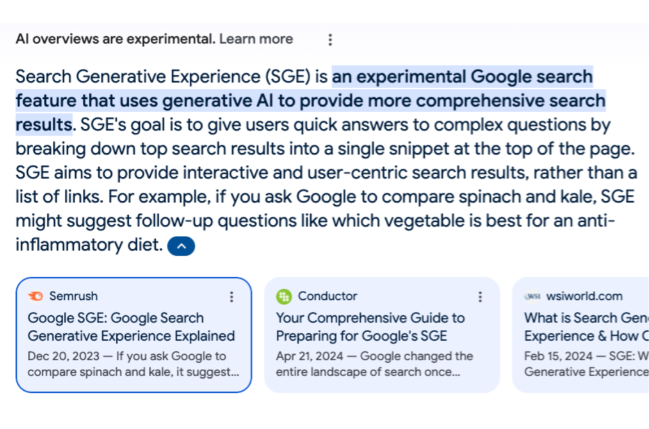The image size is (649, 429).
Task: Open the 'What is Search Gen...' article title
Action: pos(587,327)
